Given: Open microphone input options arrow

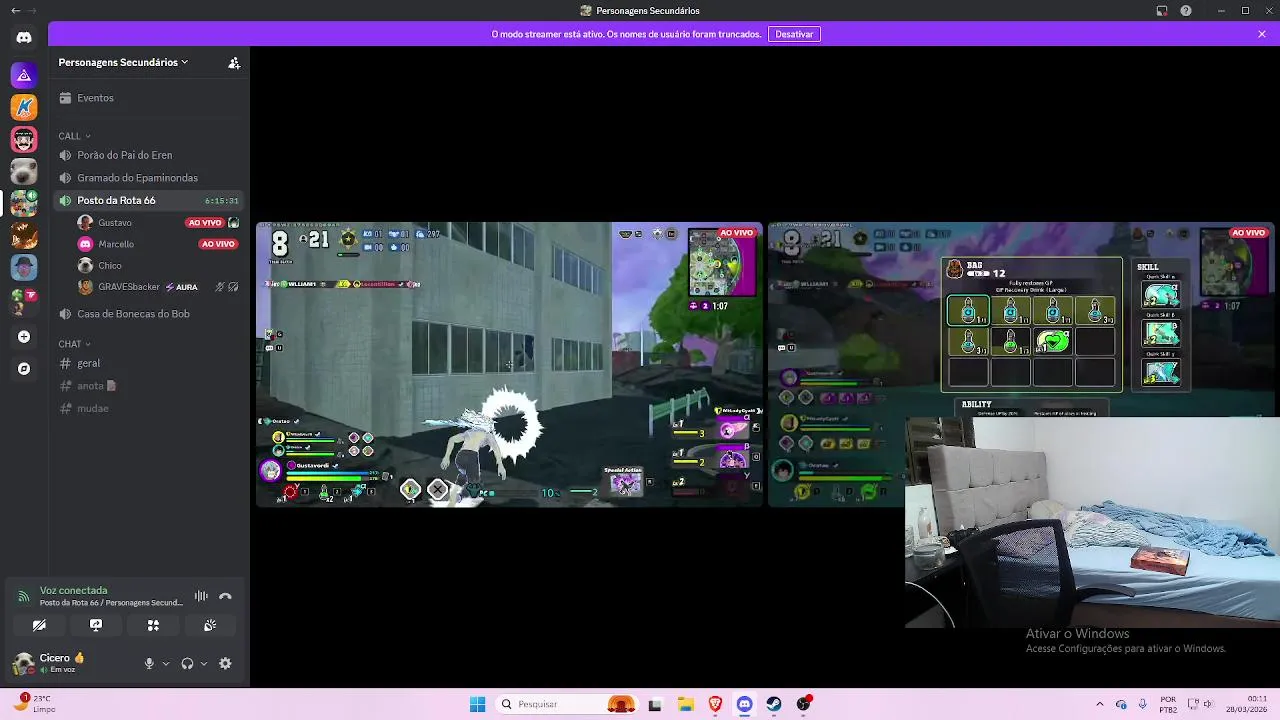Looking at the screenshot, I should pyautogui.click(x=166, y=663).
